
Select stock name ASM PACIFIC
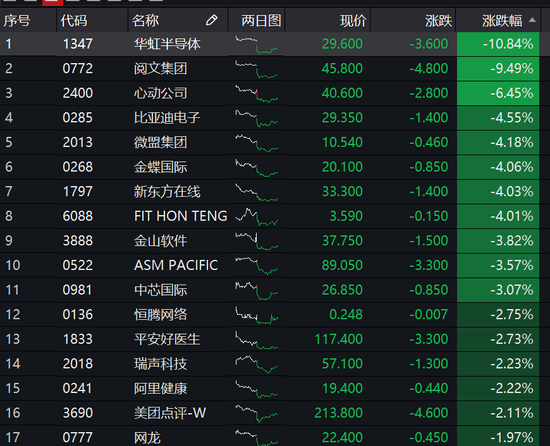point(176,265)
